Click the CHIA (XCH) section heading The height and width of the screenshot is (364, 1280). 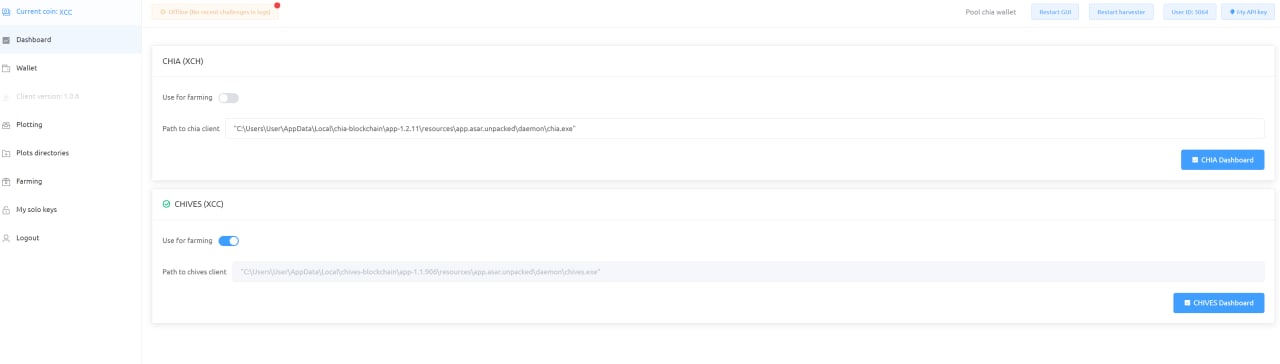click(183, 61)
